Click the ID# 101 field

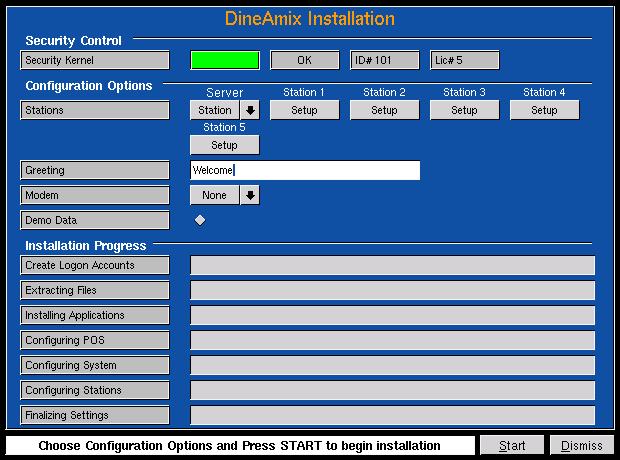[x=384, y=60]
